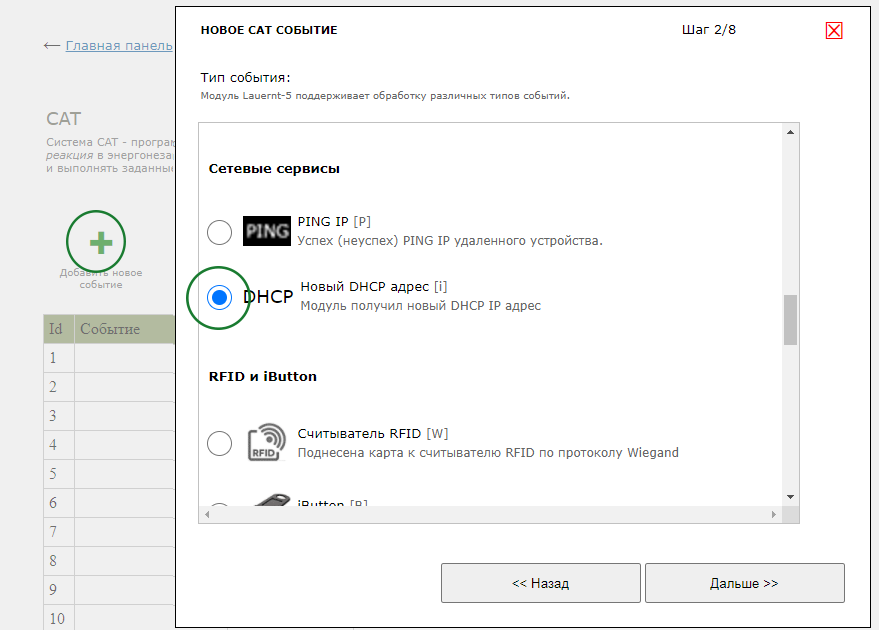Choose the Считыватель RFID event option
The height and width of the screenshot is (630, 879).
click(219, 442)
